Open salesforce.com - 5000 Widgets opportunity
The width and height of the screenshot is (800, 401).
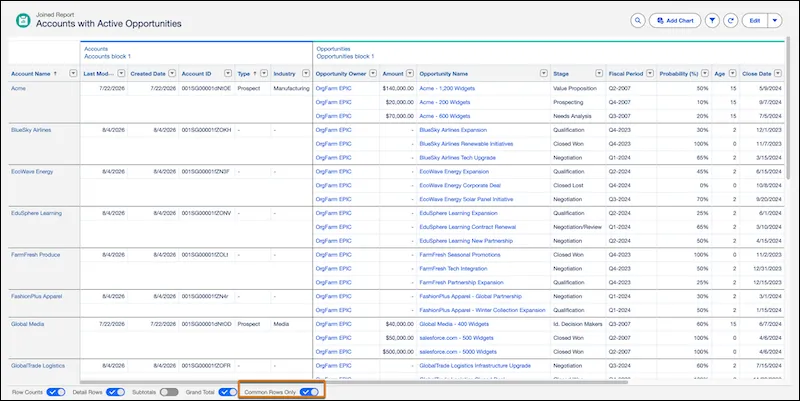coord(458,352)
